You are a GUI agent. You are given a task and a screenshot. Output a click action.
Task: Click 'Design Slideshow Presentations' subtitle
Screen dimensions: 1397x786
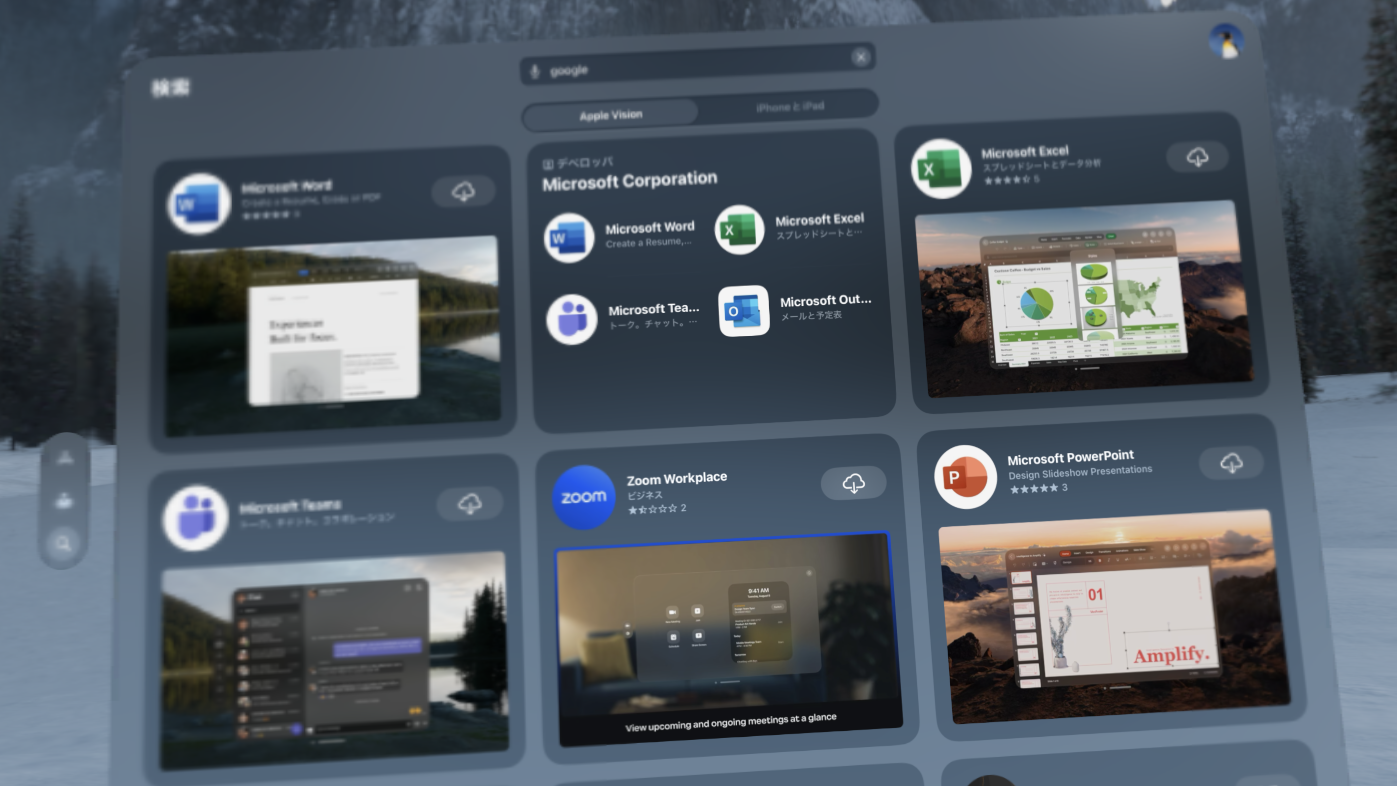[1080, 473]
